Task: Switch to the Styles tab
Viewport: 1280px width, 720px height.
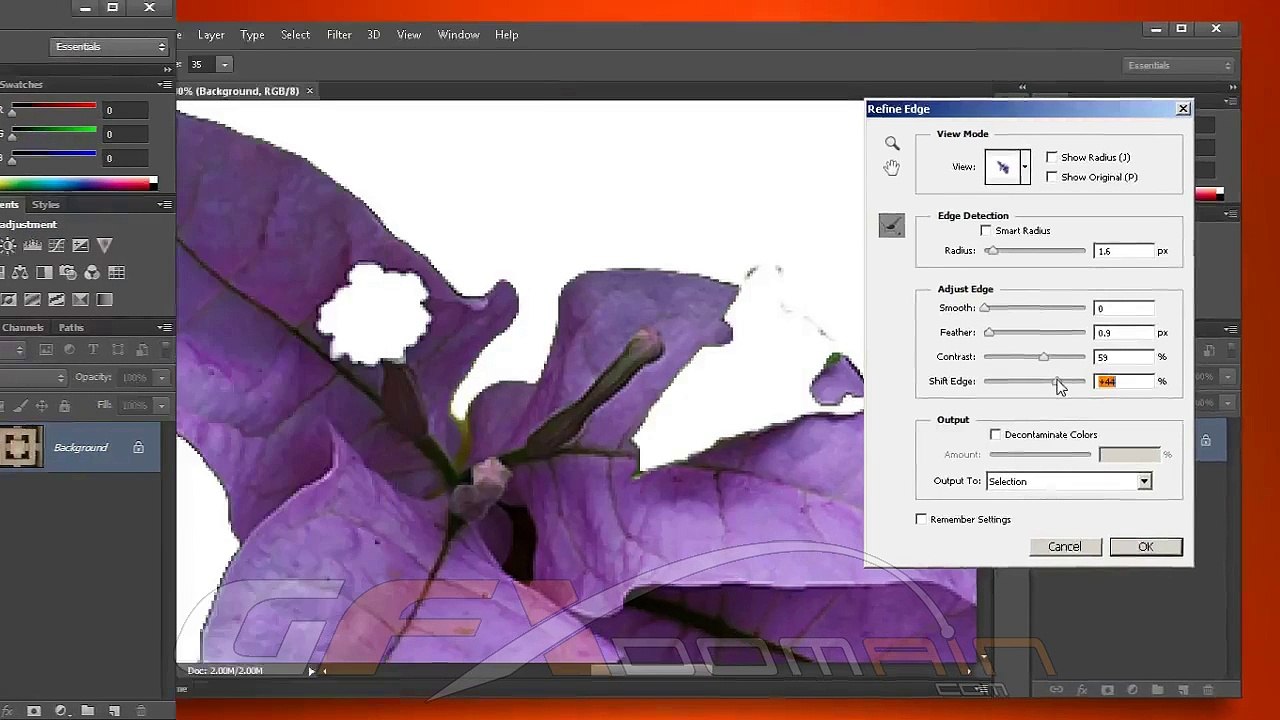Action: tap(45, 205)
